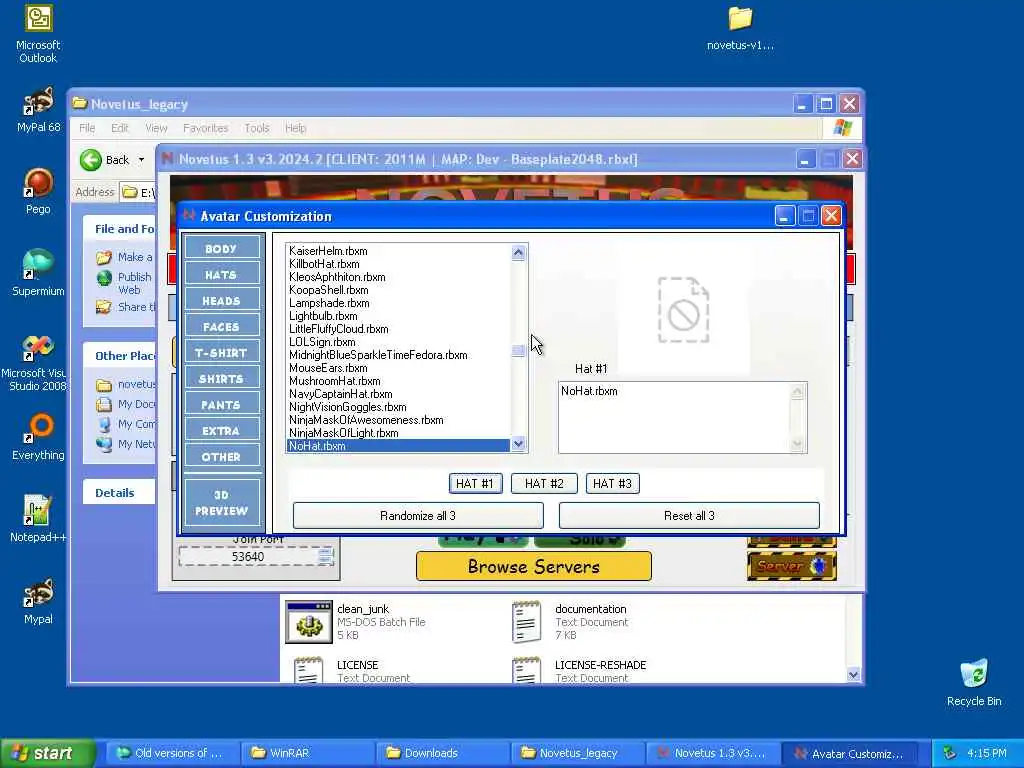Switch to the EXTRA section
This screenshot has width=1024, height=768.
221,431
